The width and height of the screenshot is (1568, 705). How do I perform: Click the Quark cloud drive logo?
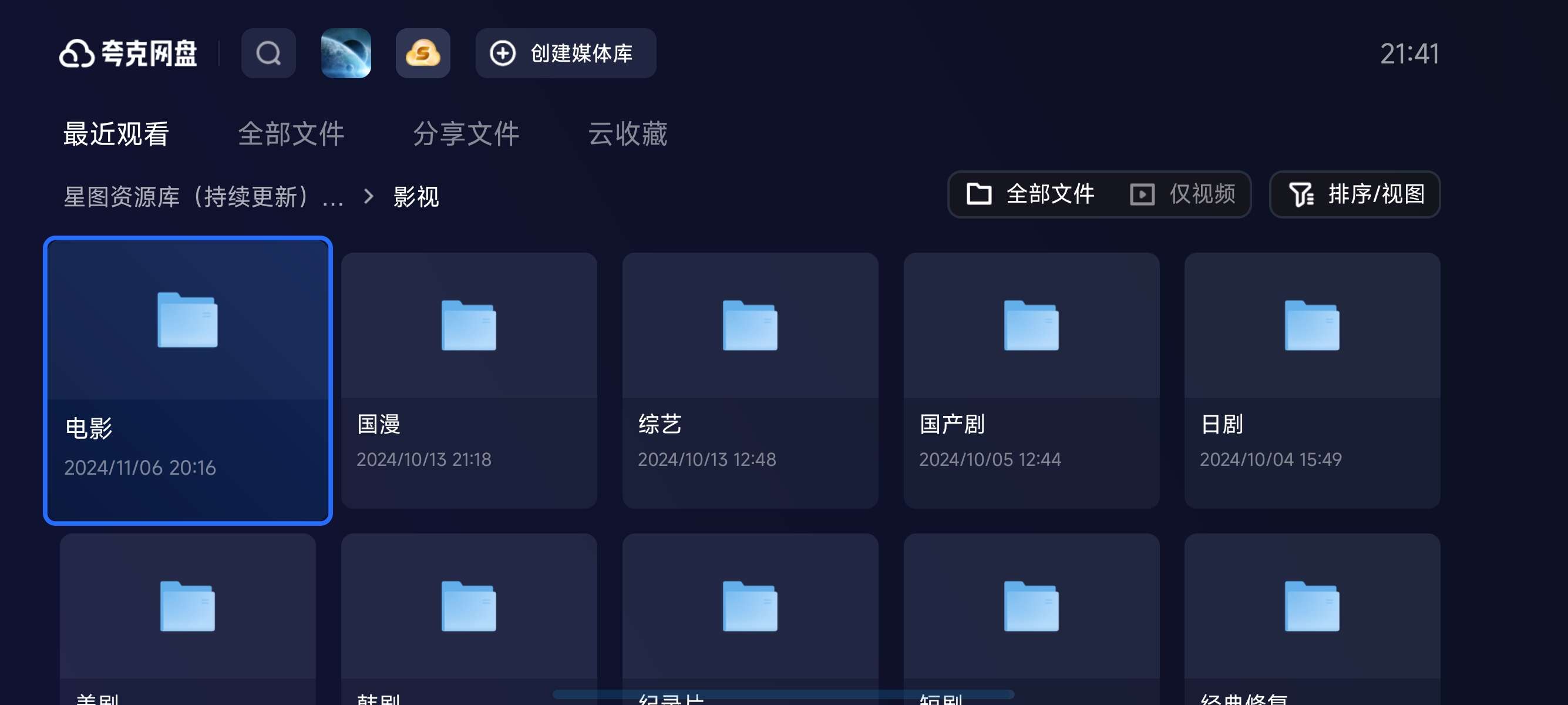click(129, 53)
